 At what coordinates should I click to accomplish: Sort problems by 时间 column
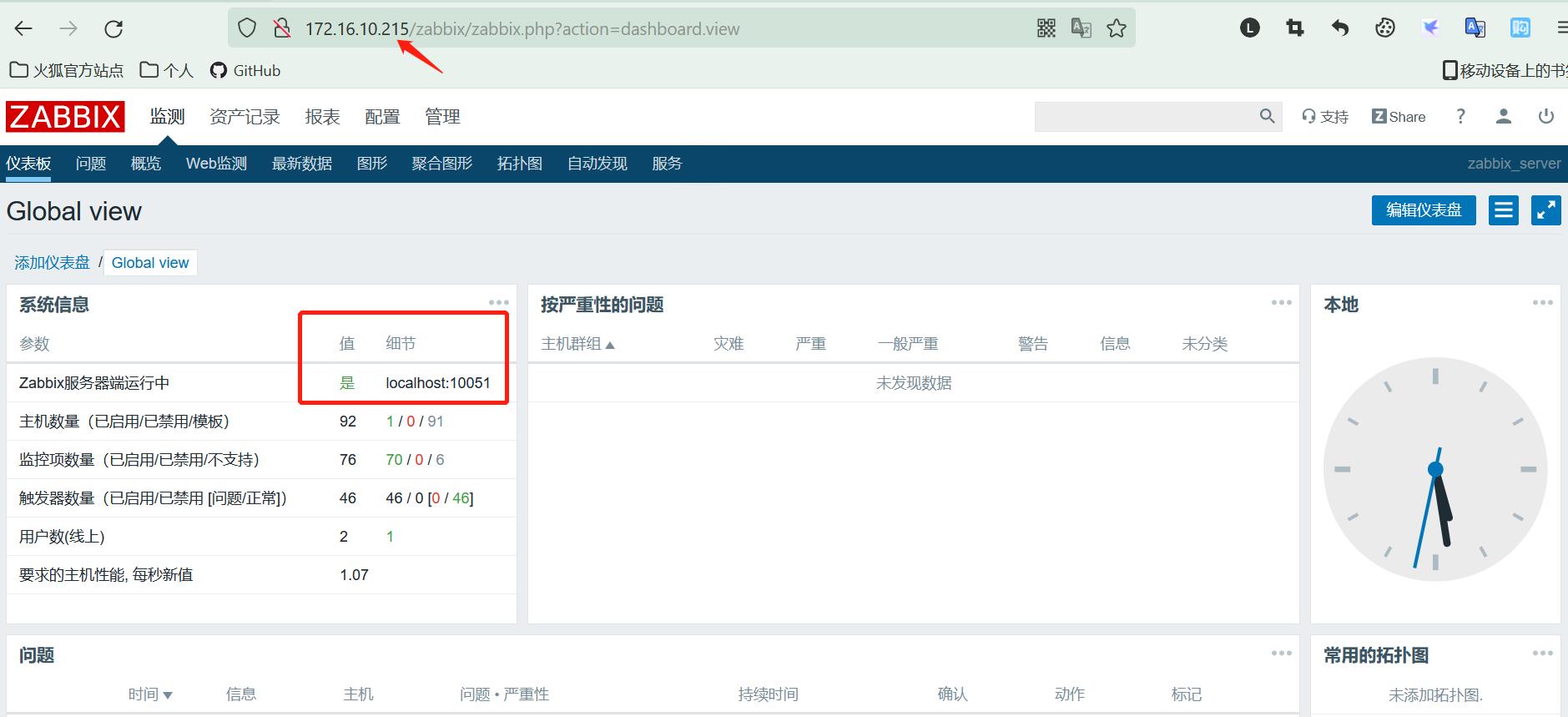[150, 694]
